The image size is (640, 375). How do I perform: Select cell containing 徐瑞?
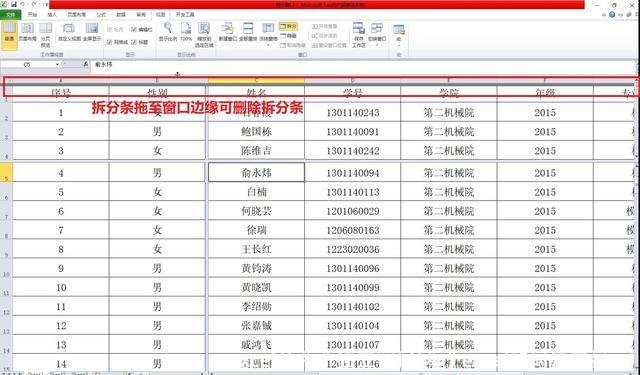click(x=256, y=230)
